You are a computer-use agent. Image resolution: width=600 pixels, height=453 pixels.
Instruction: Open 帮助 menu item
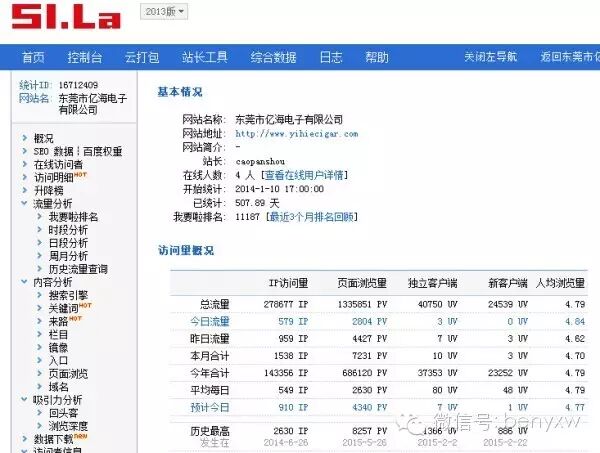(x=377, y=57)
